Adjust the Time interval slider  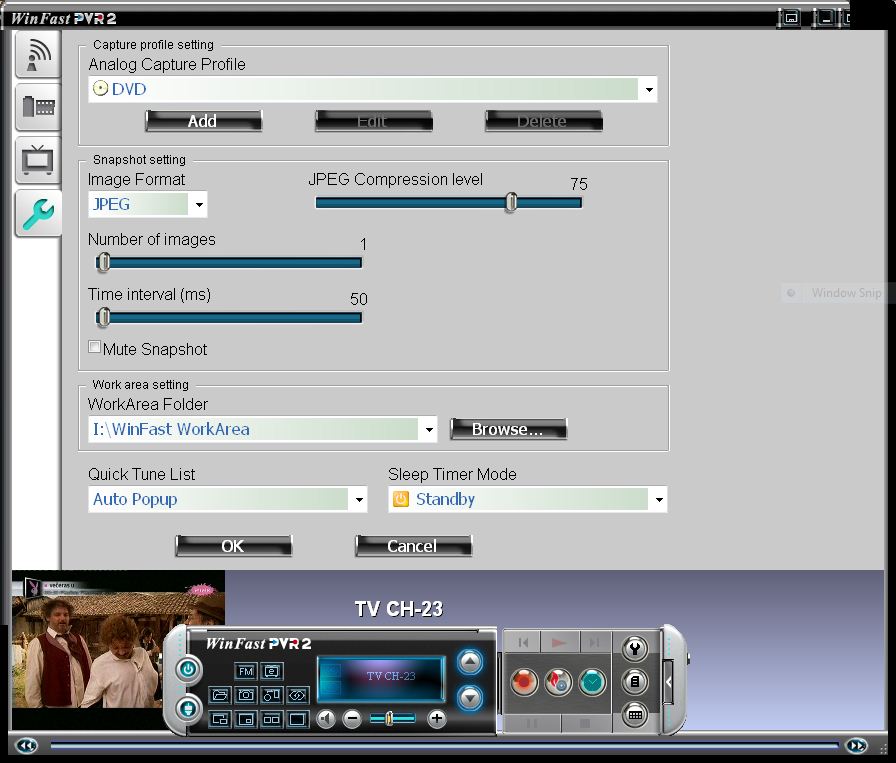[x=103, y=317]
